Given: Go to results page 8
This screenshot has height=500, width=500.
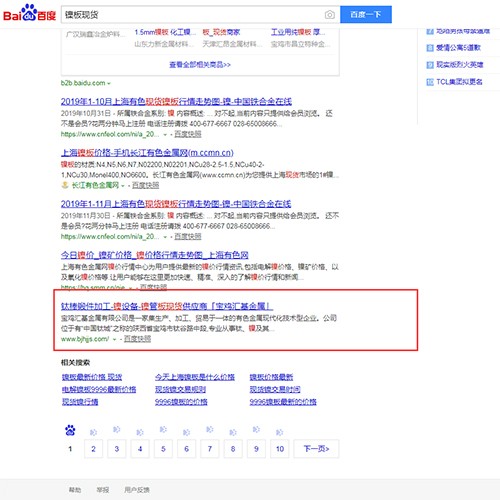Looking at the screenshot, I should (233, 449).
